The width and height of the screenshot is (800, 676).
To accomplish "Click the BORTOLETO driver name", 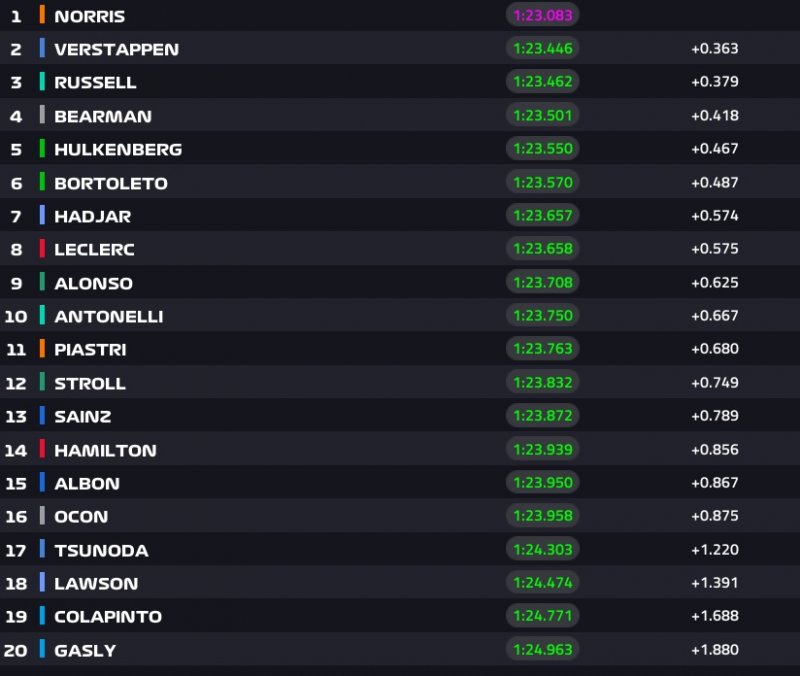I will [110, 183].
